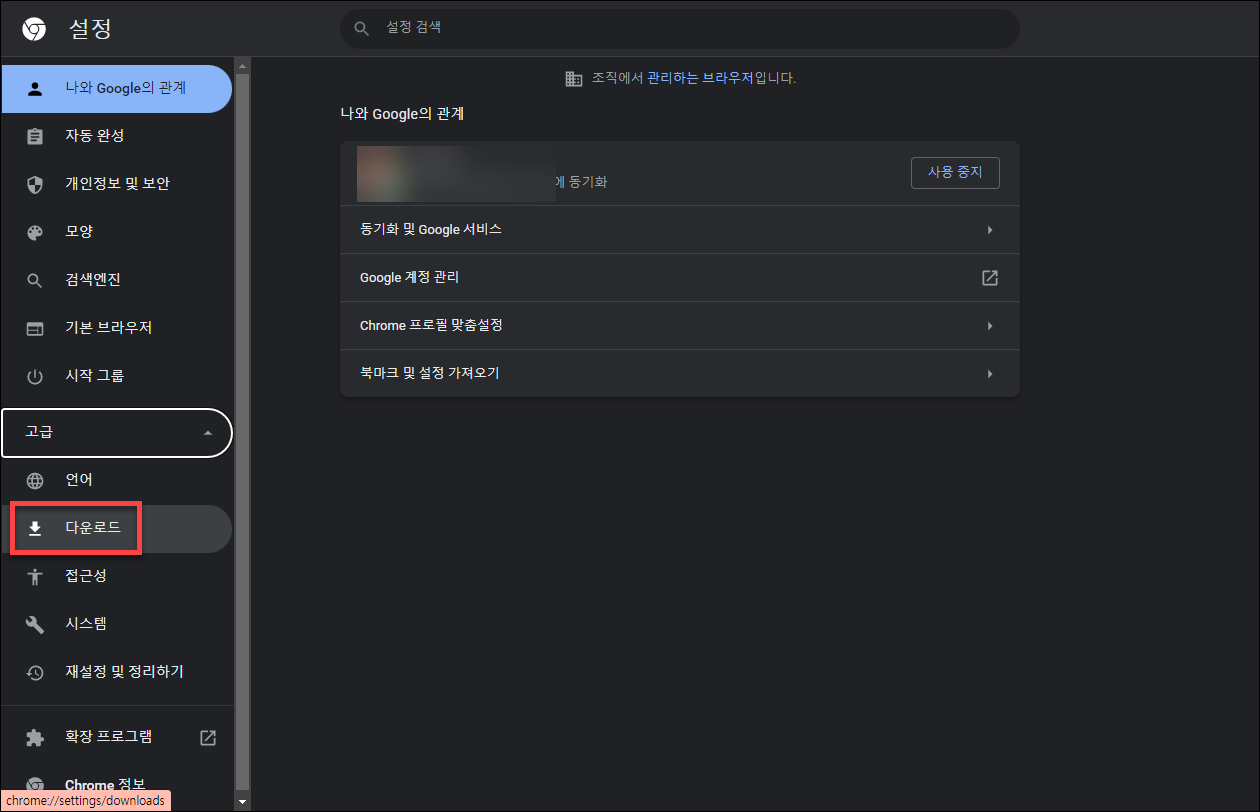This screenshot has height=812, width=1260.
Task: Select the 모양 appearance section
Action: (x=116, y=232)
